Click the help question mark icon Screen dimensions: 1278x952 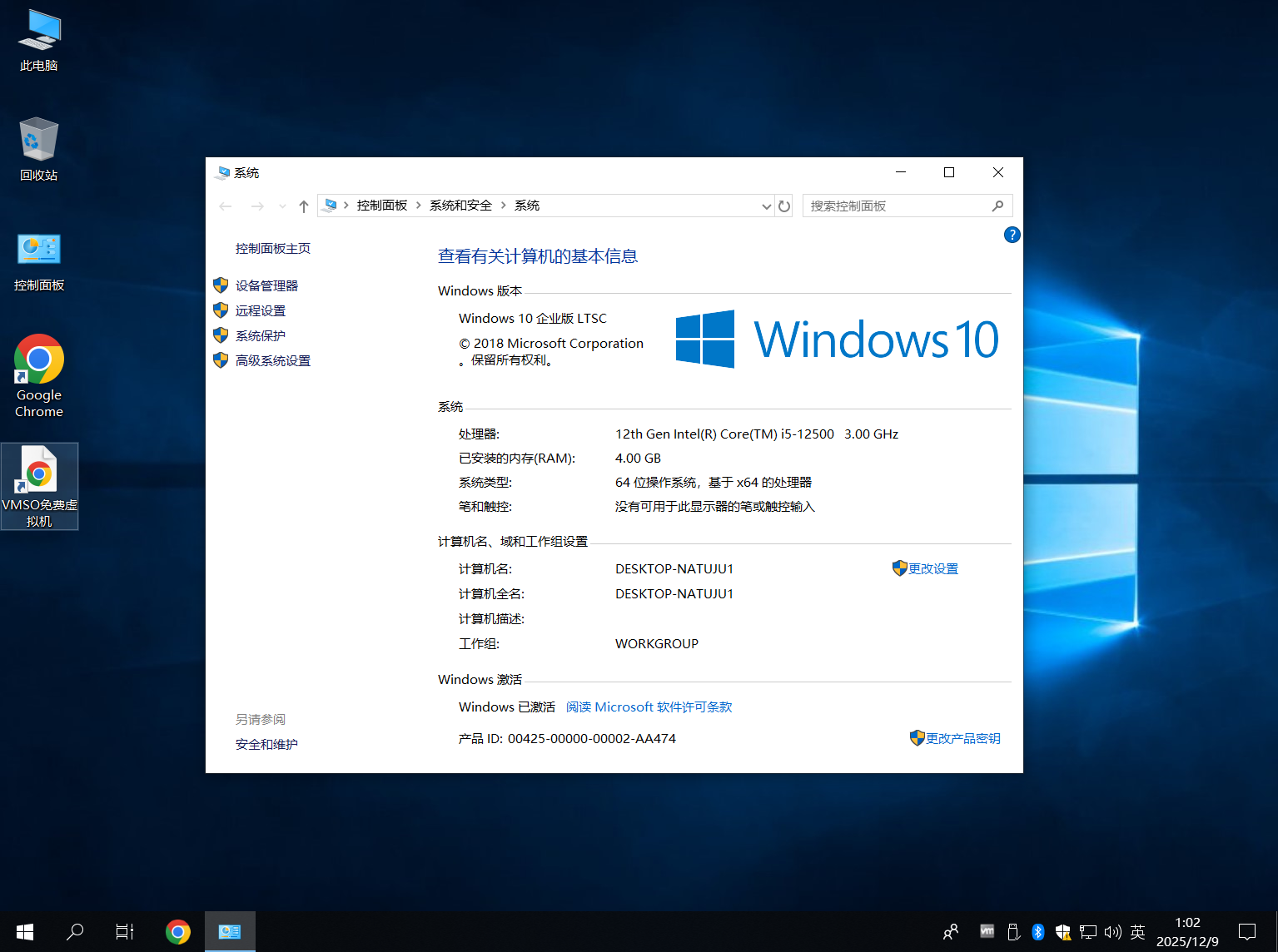tap(1012, 235)
